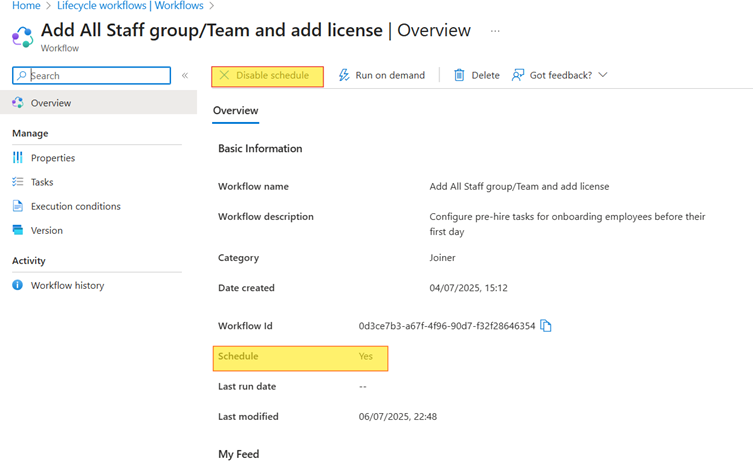Expand the Got feedback dropdown arrow
The image size is (753, 473).
point(603,75)
